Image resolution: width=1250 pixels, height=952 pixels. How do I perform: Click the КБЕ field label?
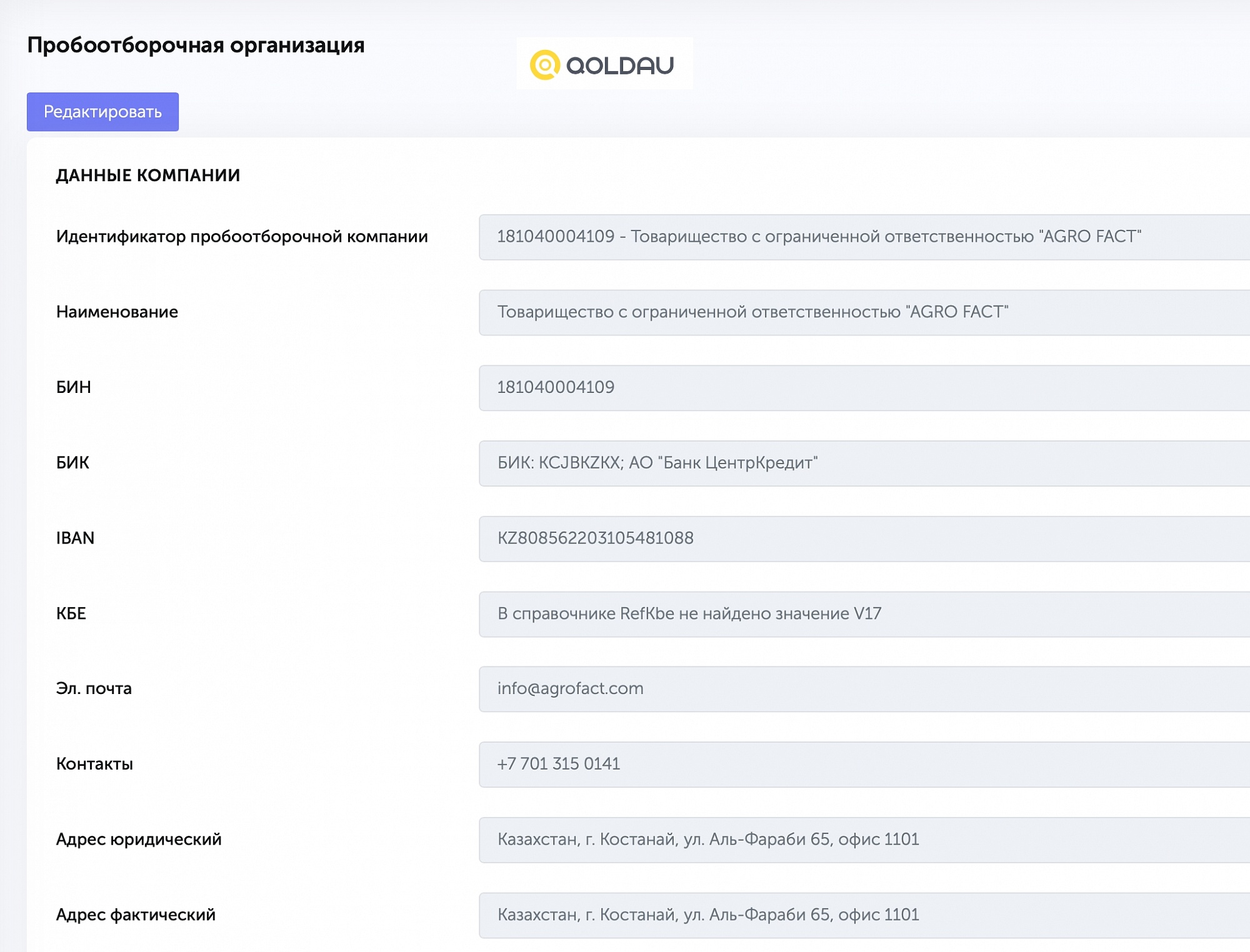point(71,614)
